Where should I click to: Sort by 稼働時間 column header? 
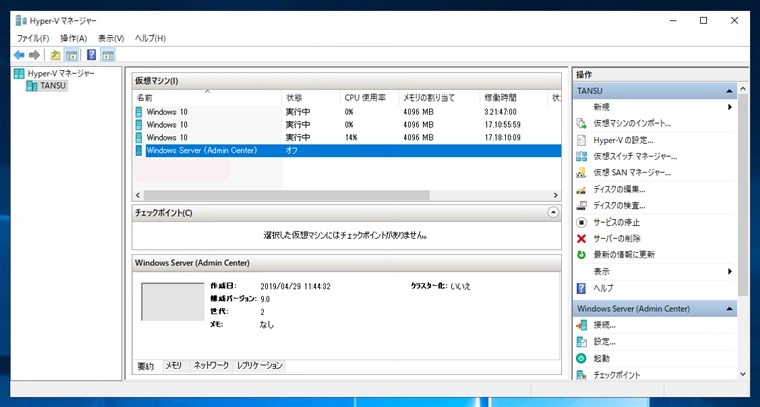pyautogui.click(x=514, y=98)
